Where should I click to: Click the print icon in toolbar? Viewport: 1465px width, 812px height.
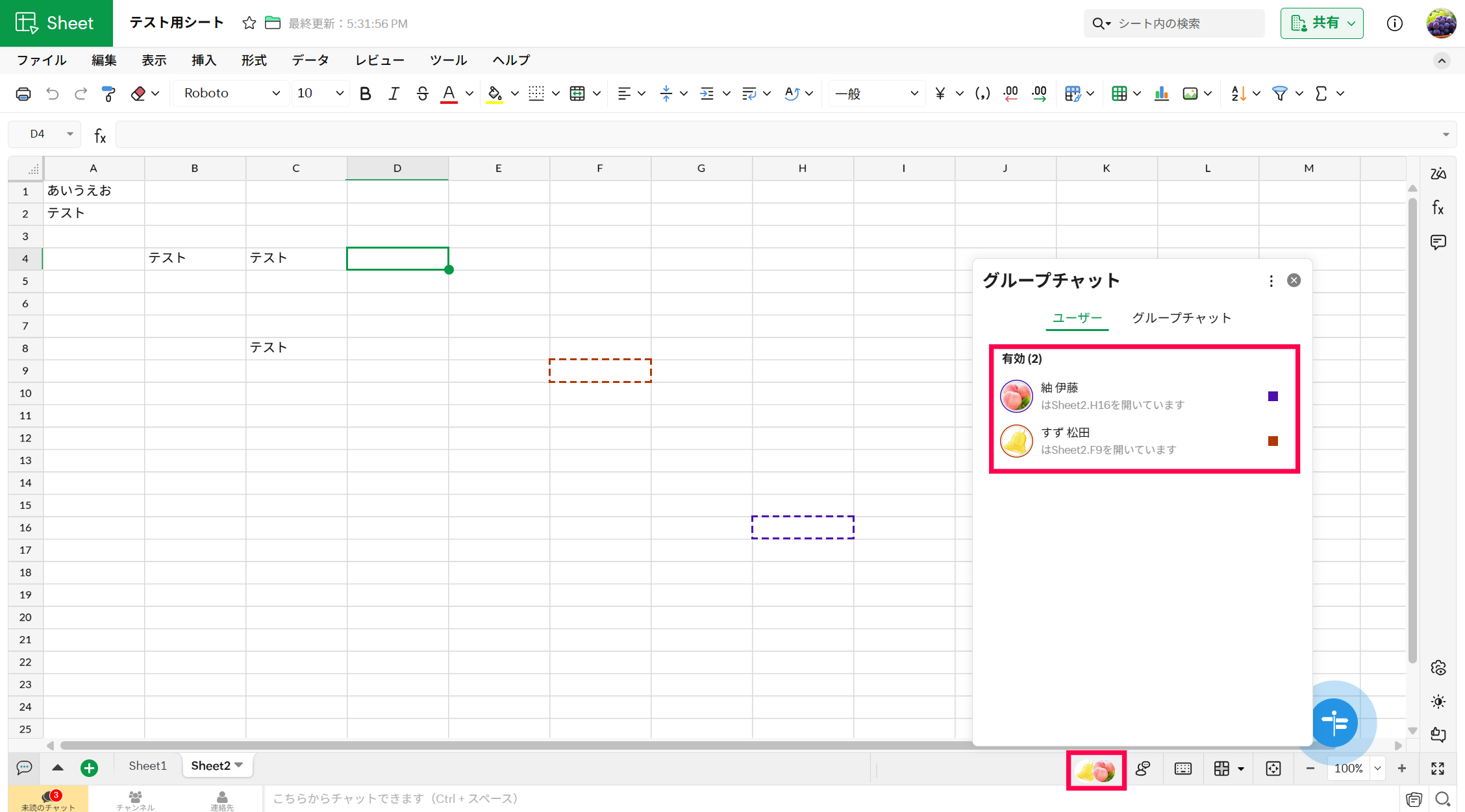(23, 93)
